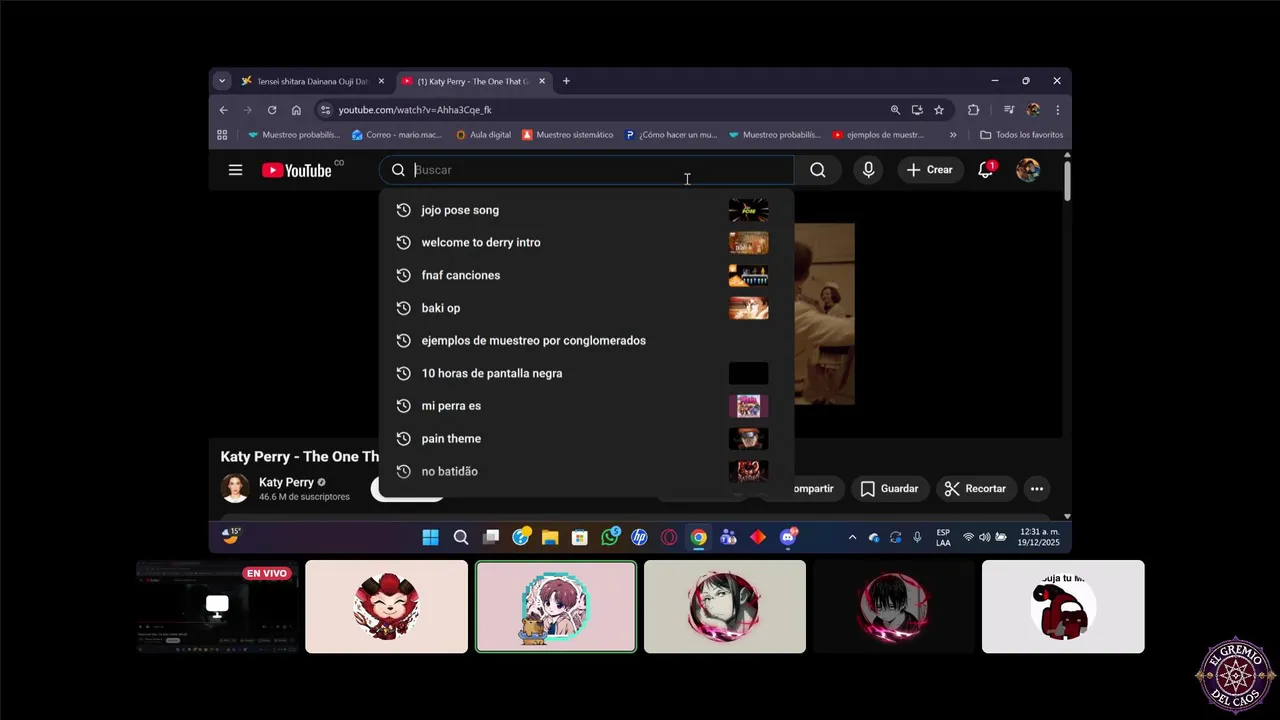Open the volume speaker icon in system tray
This screenshot has width=1280, height=720.
coord(985,537)
